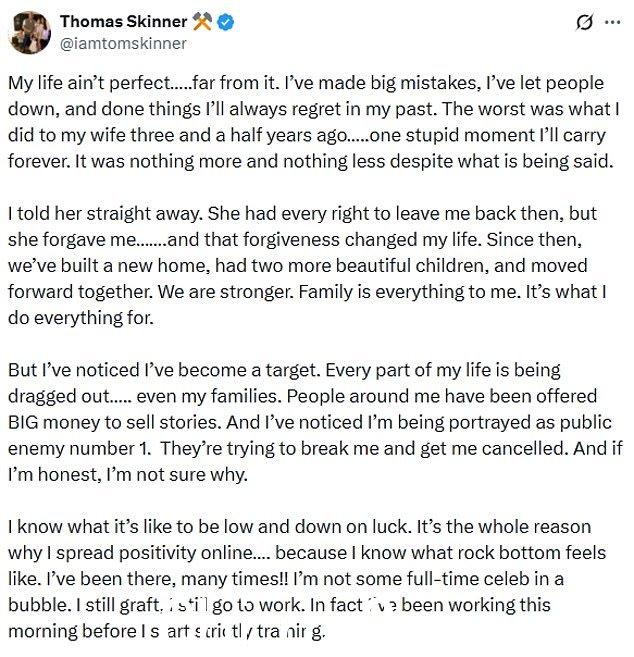Open the Grok explain-post icon

tap(584, 22)
